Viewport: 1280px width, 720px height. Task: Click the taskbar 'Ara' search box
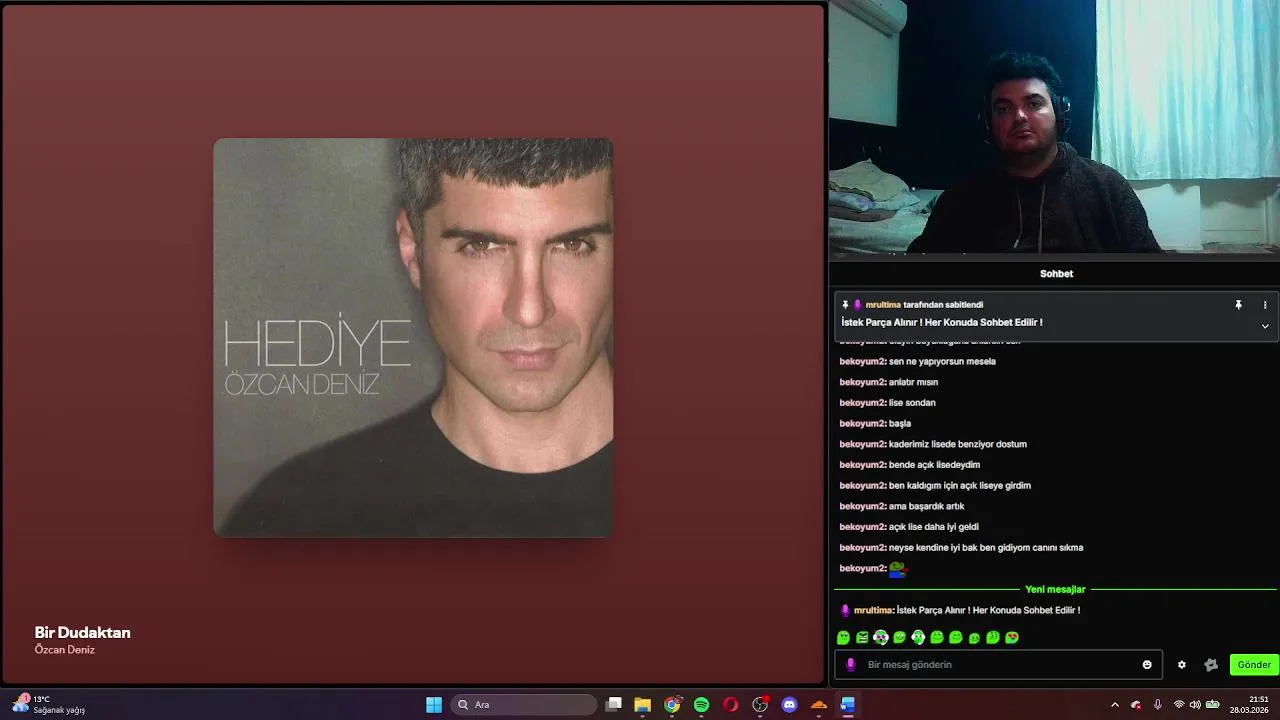point(524,705)
